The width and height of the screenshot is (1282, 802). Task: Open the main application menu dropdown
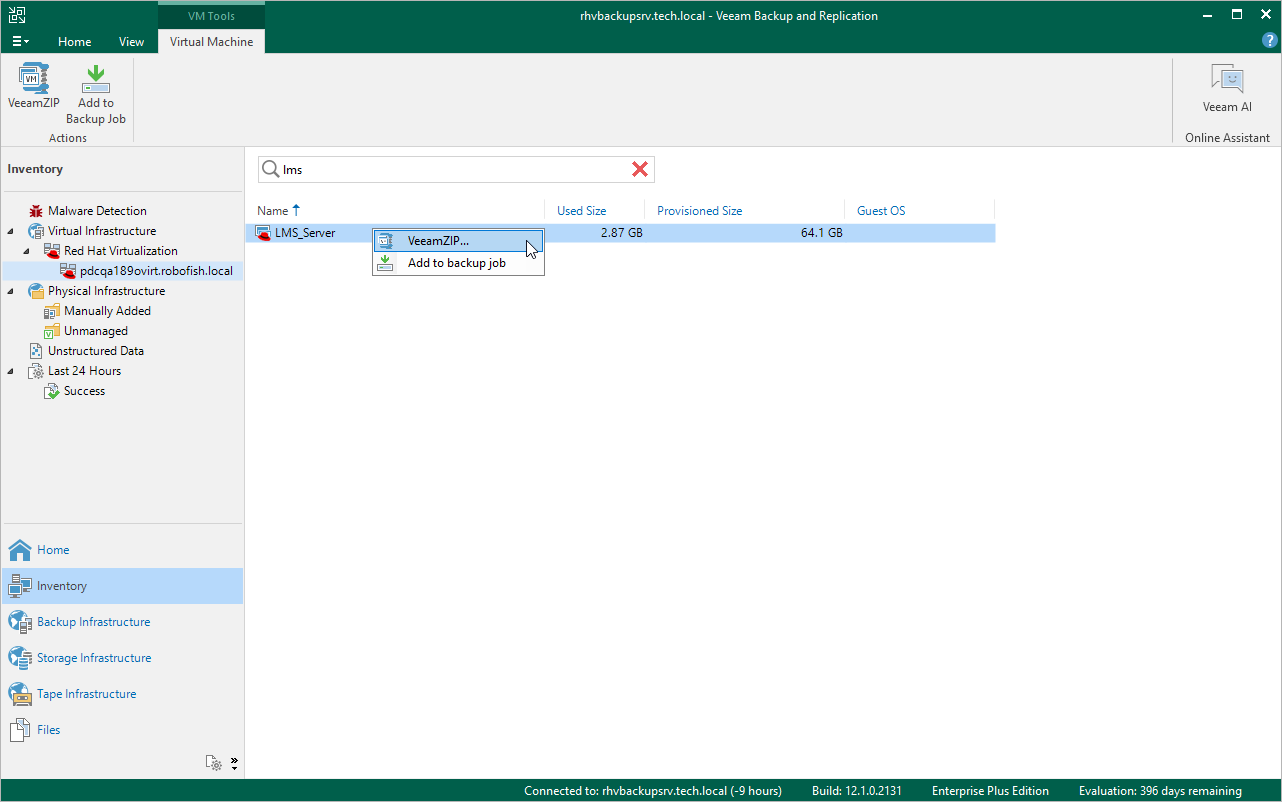[20, 42]
